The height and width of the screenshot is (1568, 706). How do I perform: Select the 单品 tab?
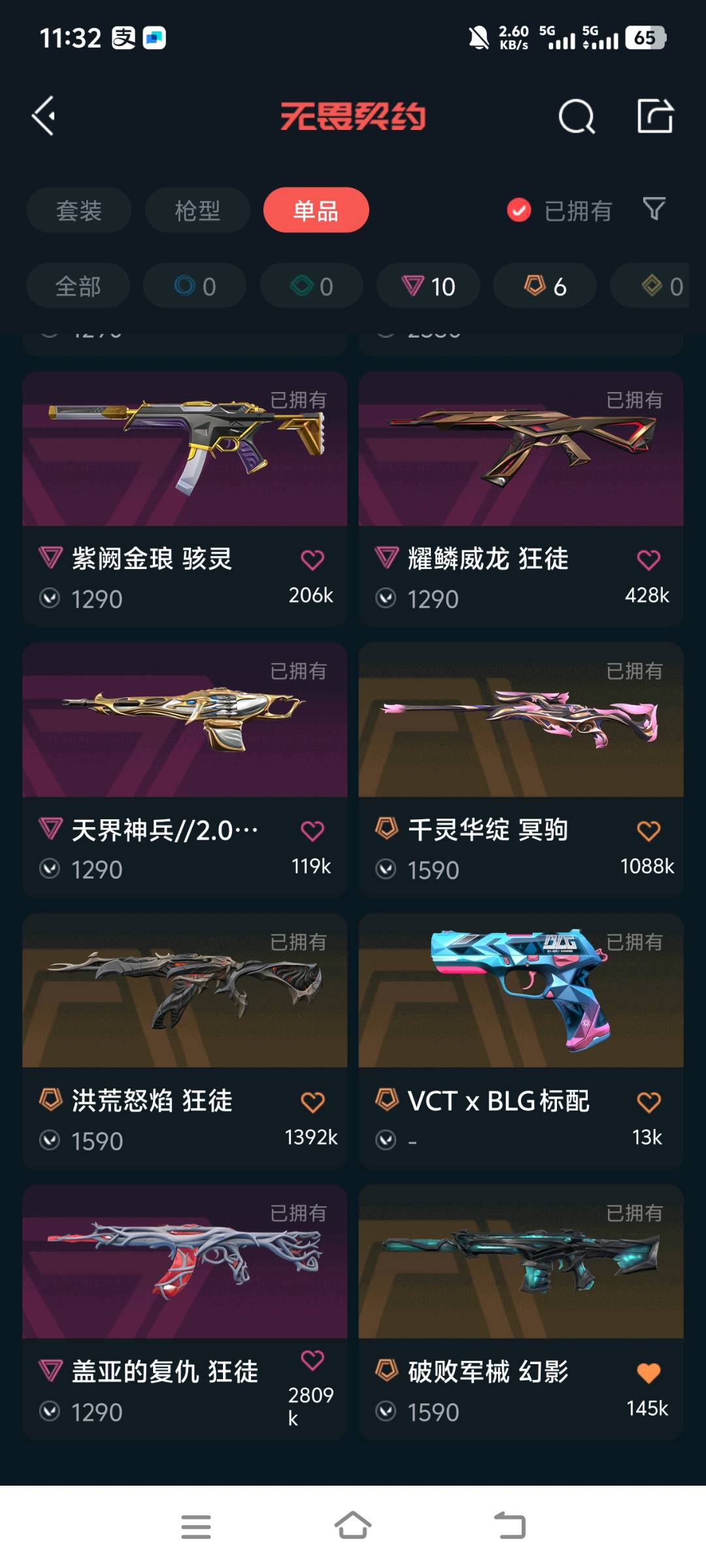tap(316, 210)
